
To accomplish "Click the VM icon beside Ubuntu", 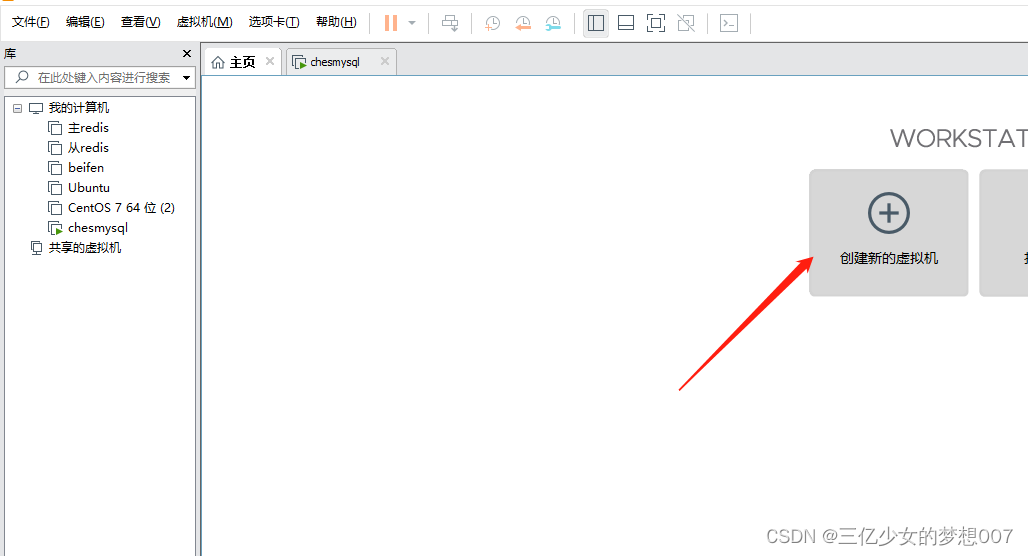I will (x=55, y=188).
